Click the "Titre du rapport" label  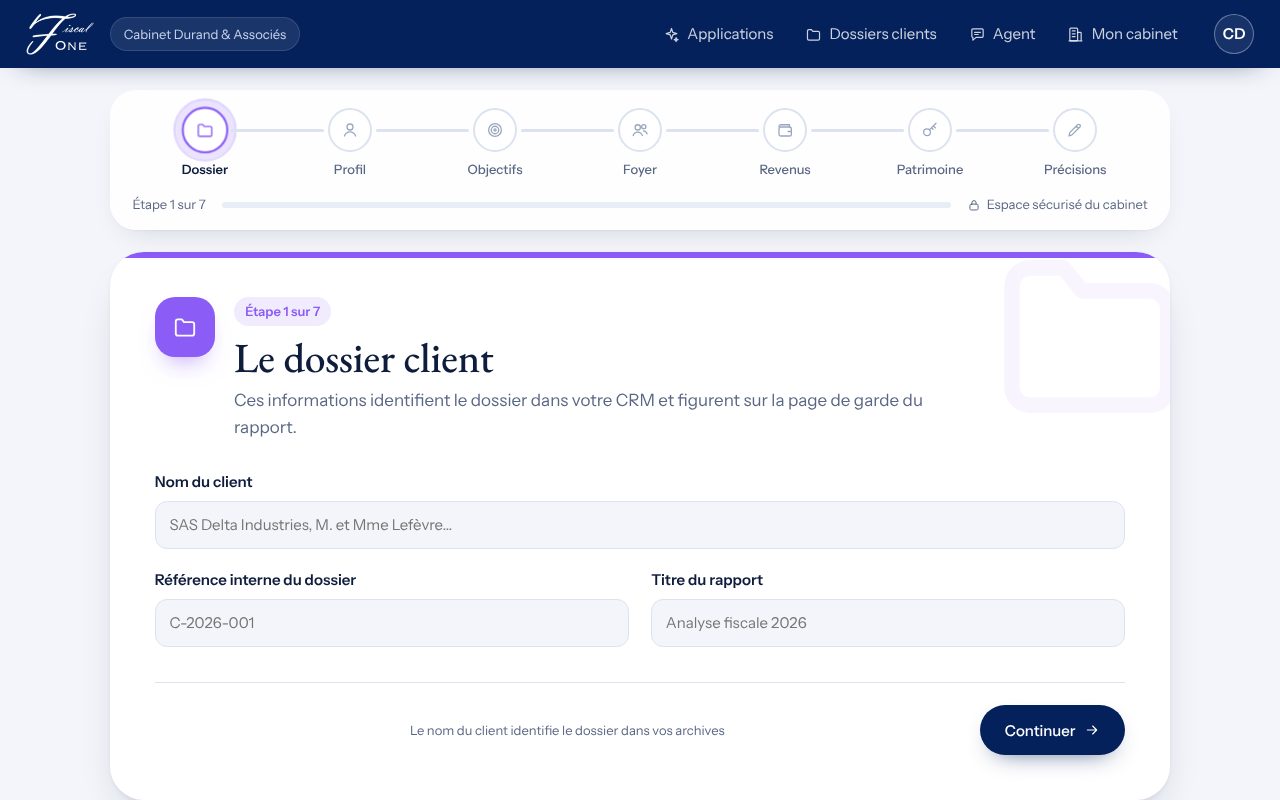(x=707, y=580)
